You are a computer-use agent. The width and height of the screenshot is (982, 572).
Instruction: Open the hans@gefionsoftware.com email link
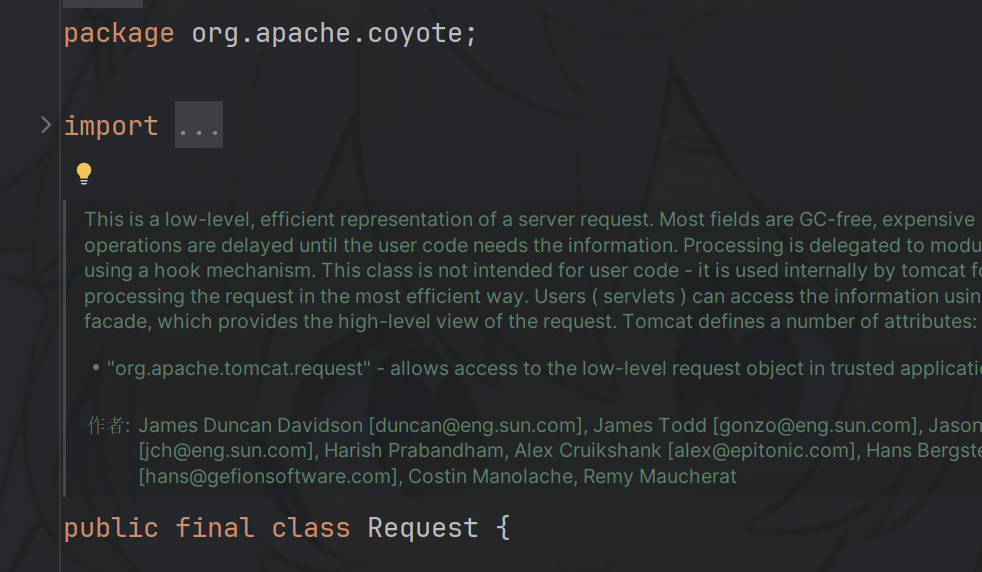[268, 477]
